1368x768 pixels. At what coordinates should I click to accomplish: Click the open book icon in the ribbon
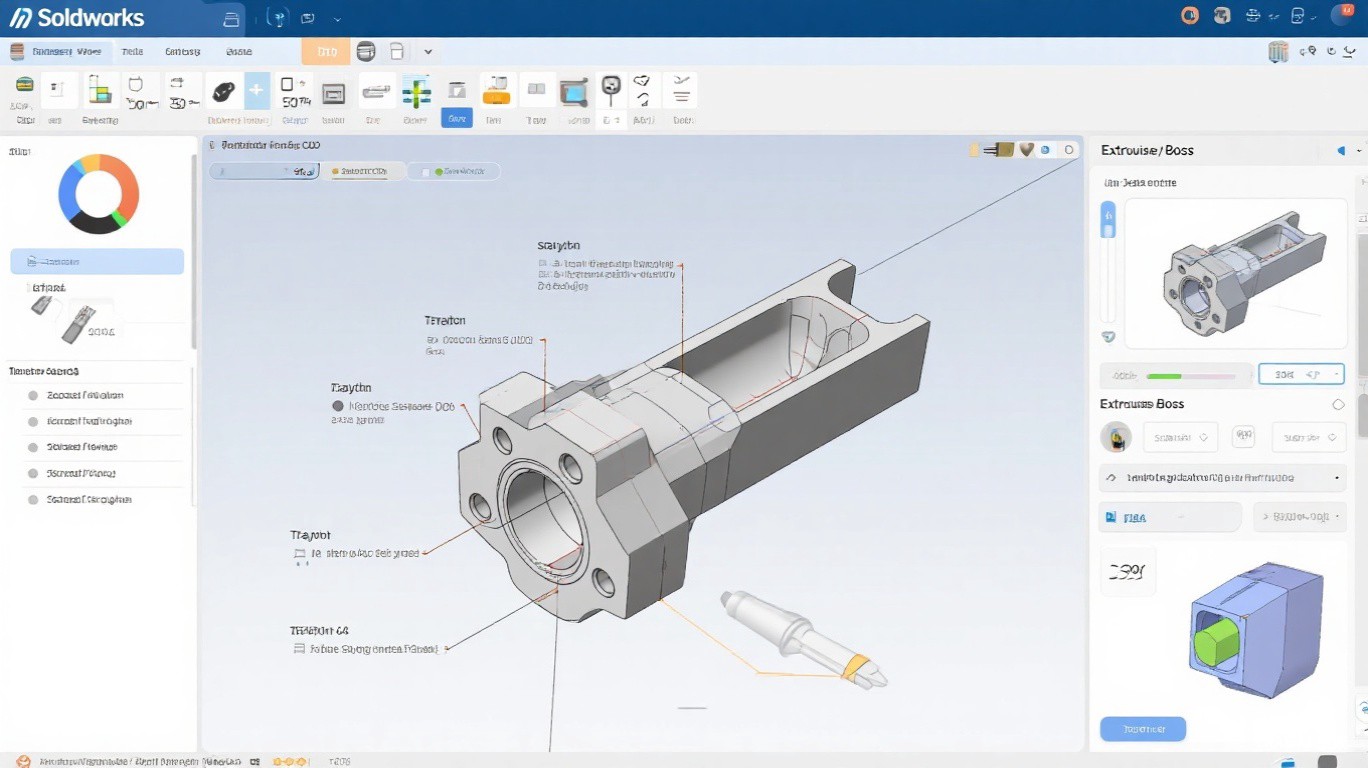pyautogui.click(x=537, y=91)
